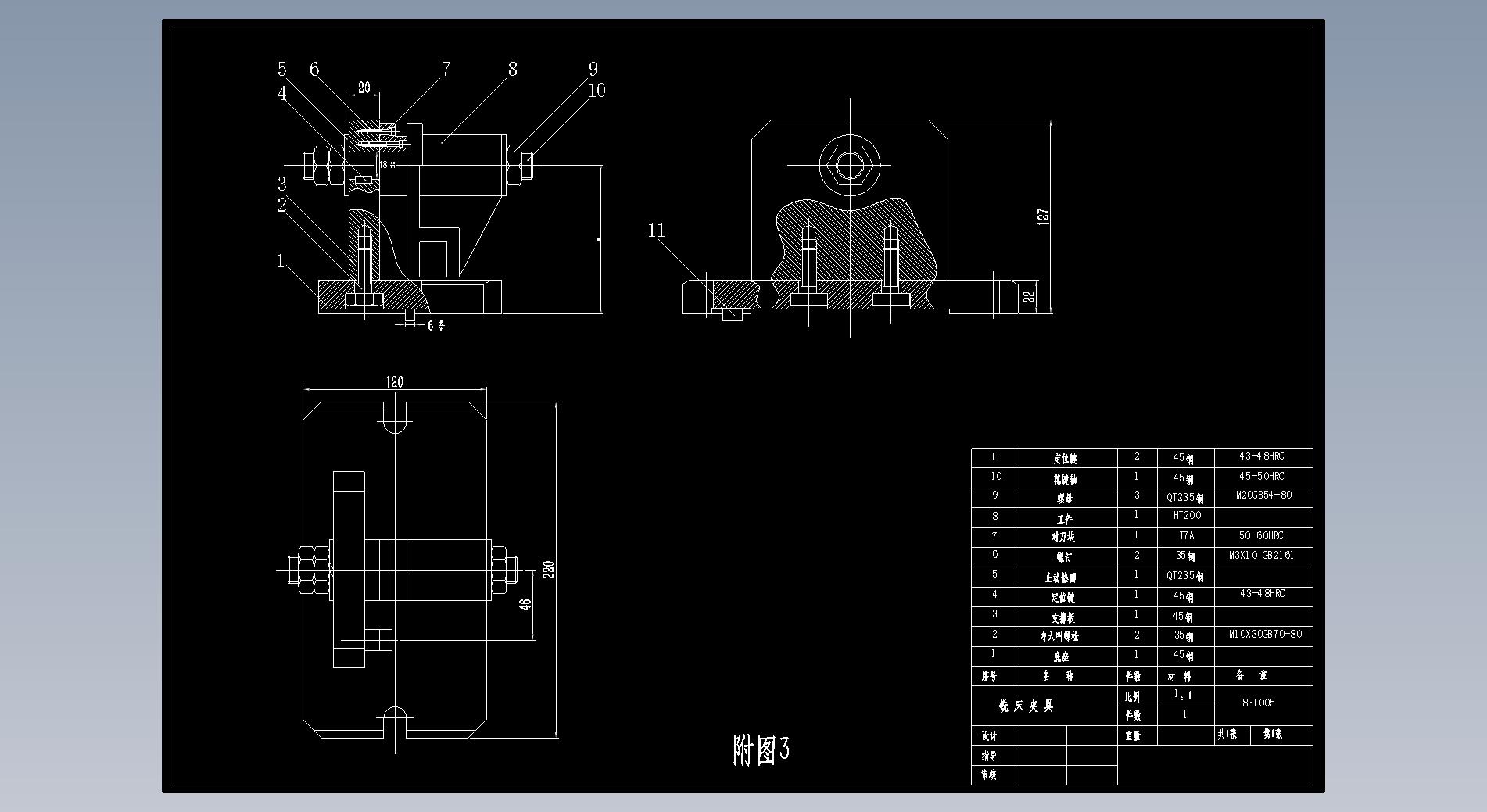Click the 'M3X10 GB2161' remark cell

click(x=1261, y=555)
